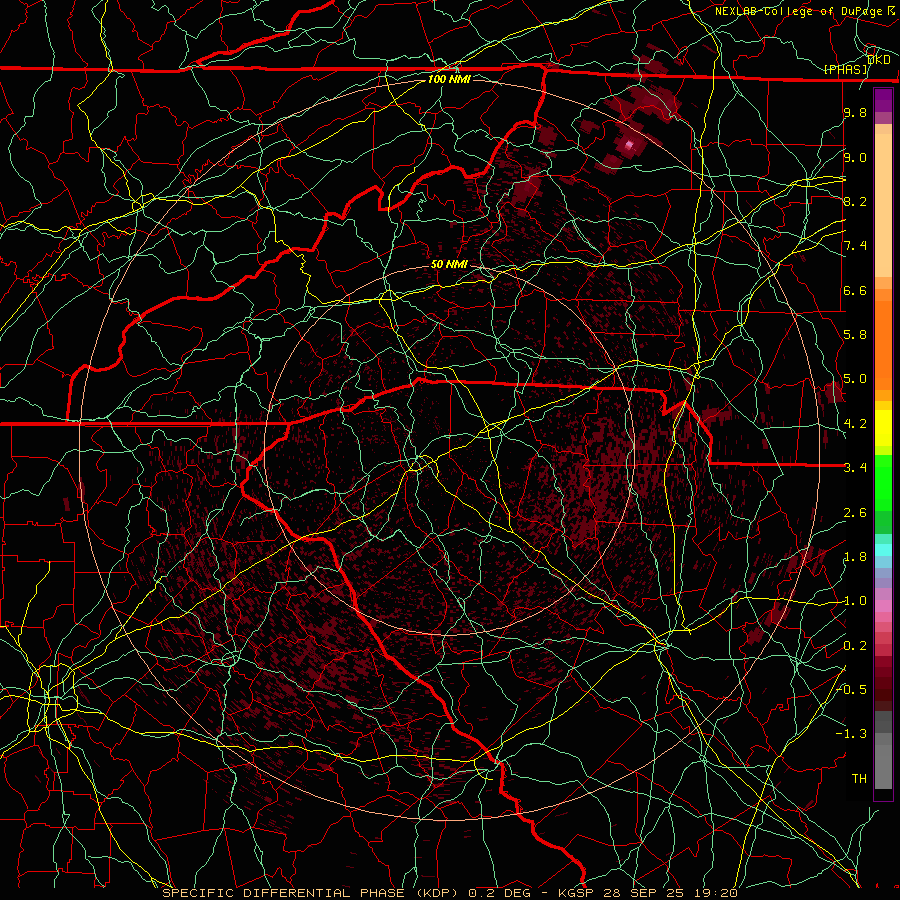Pick the yellow band of the color bar
This screenshot has width=900, height=900.
coord(883,428)
